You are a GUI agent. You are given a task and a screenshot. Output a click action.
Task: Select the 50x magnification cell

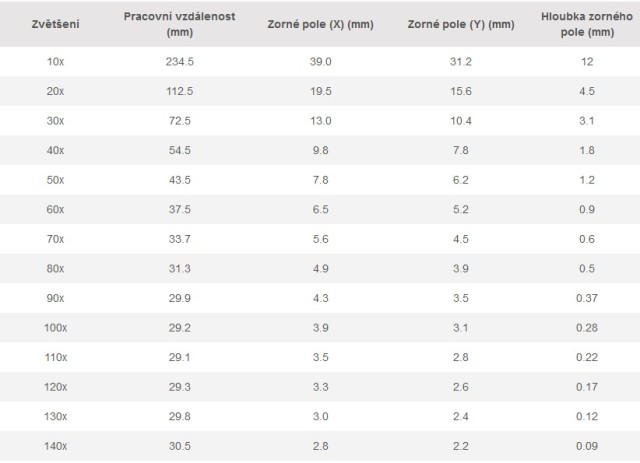(56, 180)
